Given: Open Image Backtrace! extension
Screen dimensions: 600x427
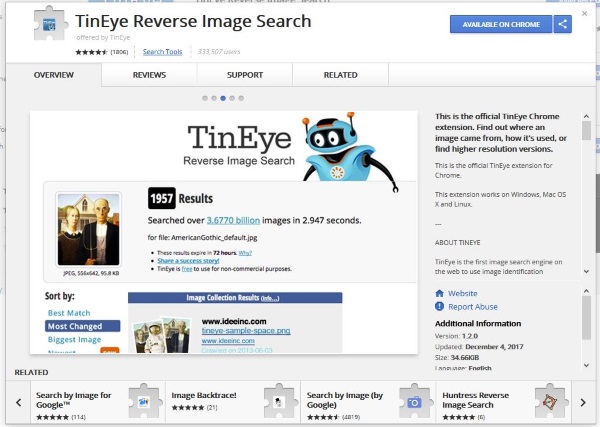Looking at the screenshot, I should [x=204, y=395].
